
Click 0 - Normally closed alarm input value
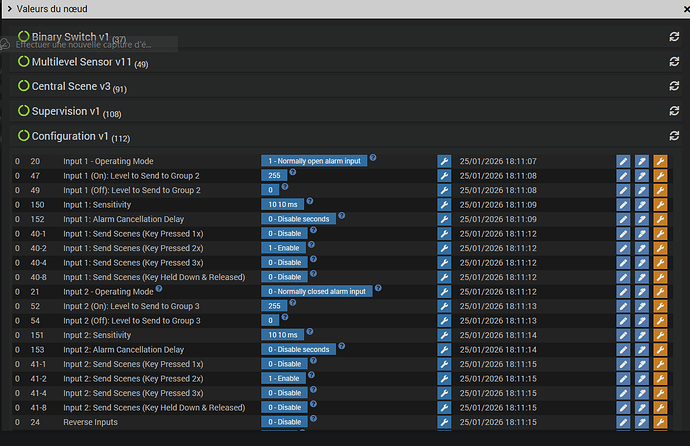coord(316,291)
